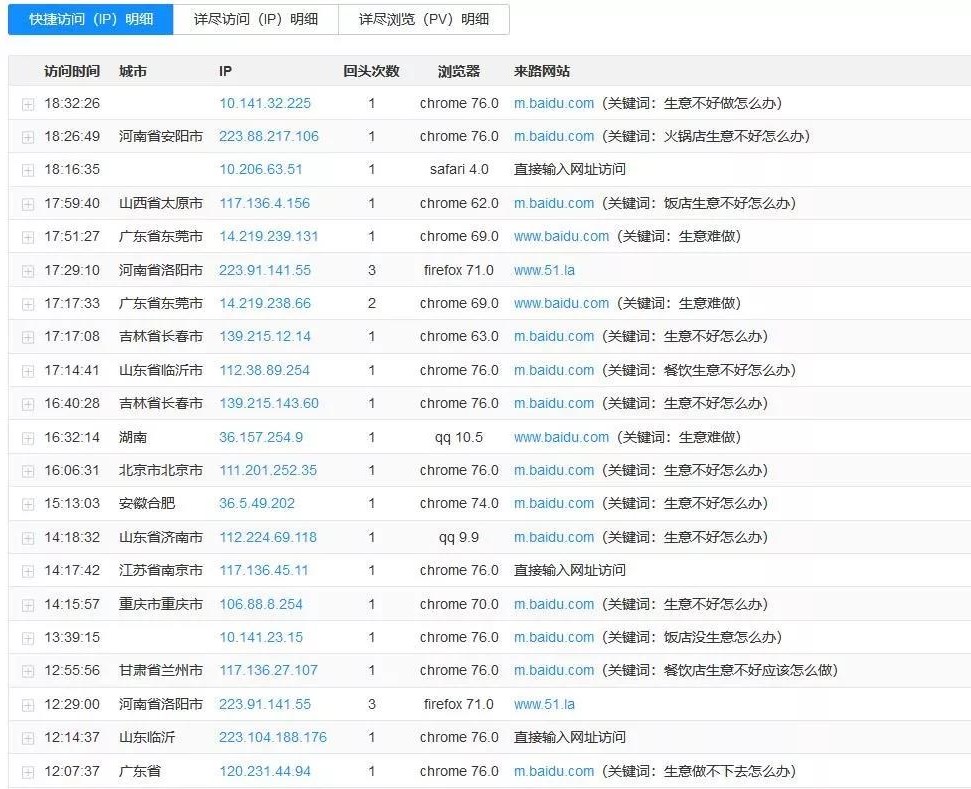The image size is (971, 789).
Task: Click the 回头次数 column header
Action: click(372, 71)
